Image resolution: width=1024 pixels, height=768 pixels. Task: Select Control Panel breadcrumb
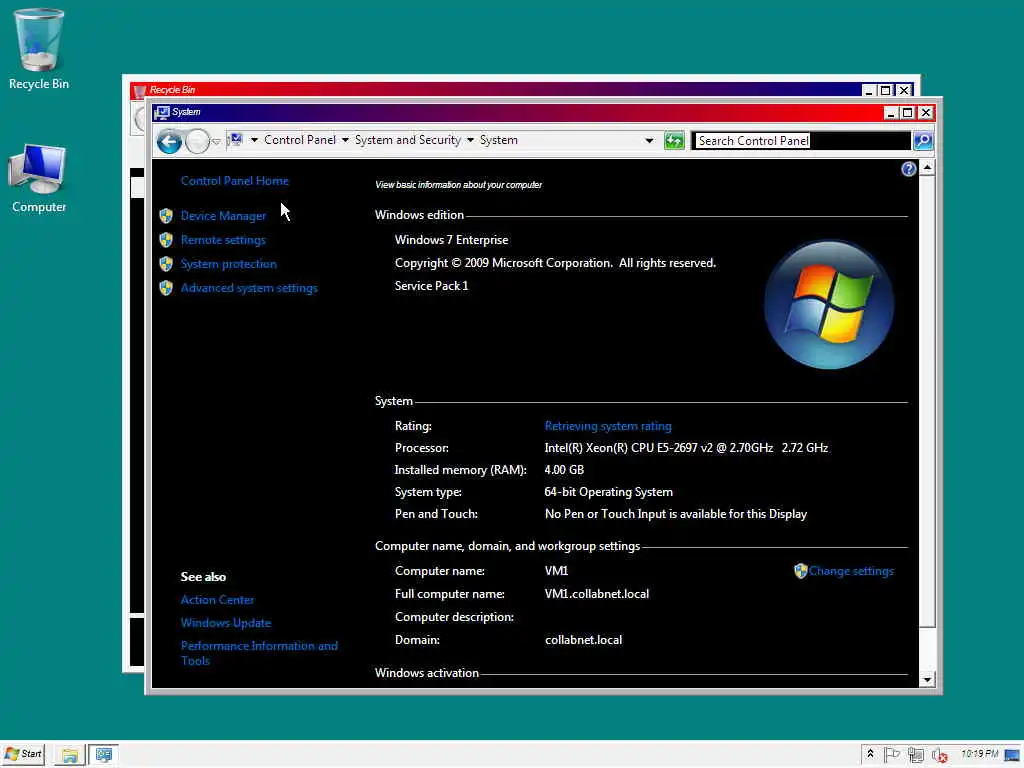click(x=300, y=140)
